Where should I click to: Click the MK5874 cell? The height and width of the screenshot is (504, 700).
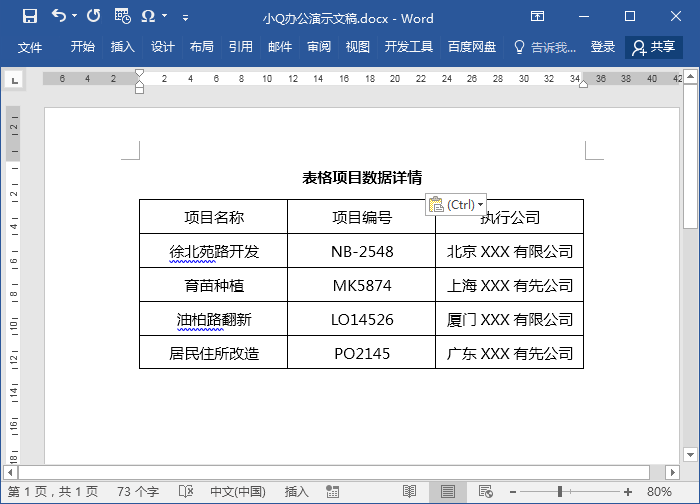[x=362, y=285]
